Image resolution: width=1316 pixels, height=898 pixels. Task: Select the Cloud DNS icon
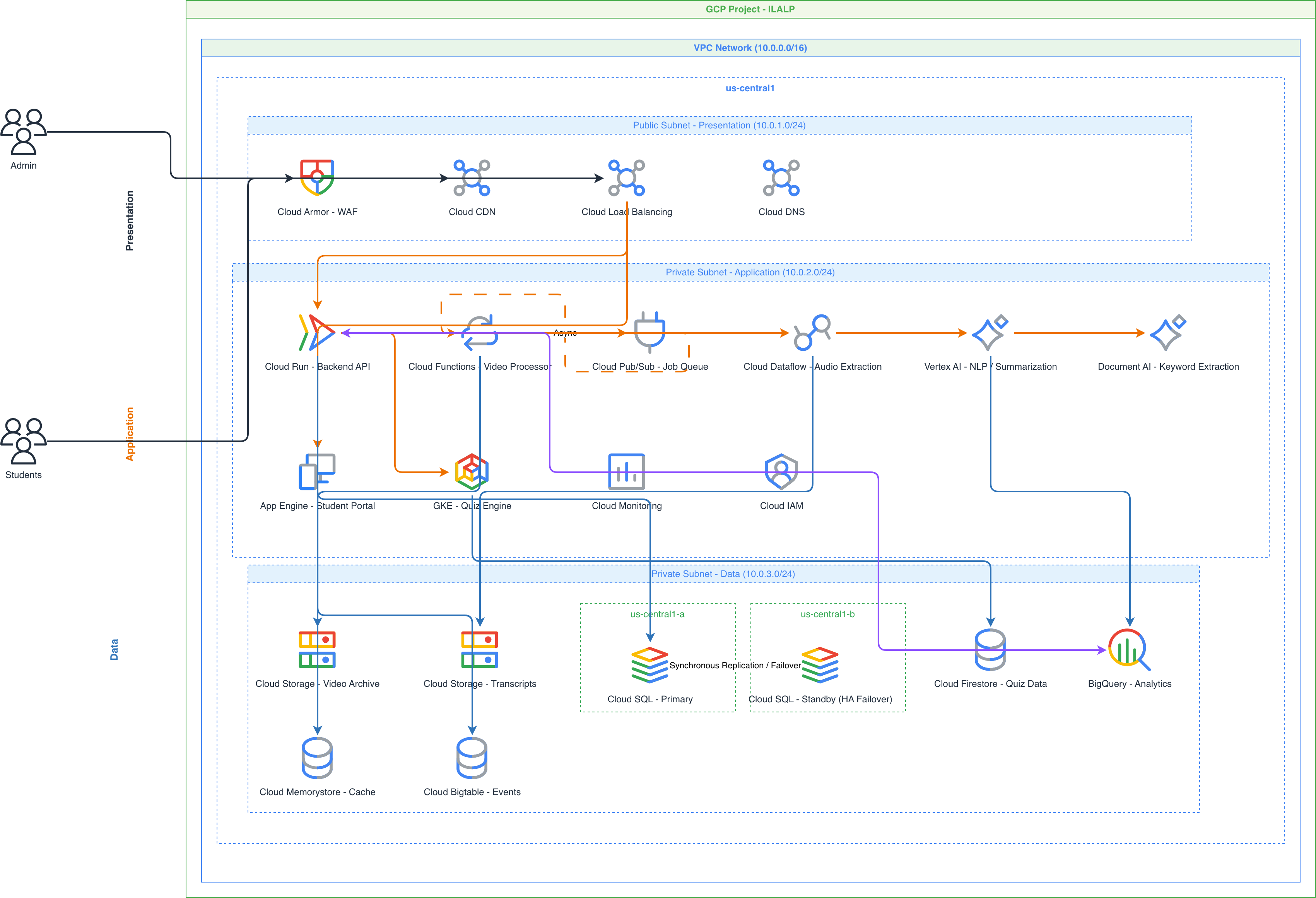pos(781,178)
